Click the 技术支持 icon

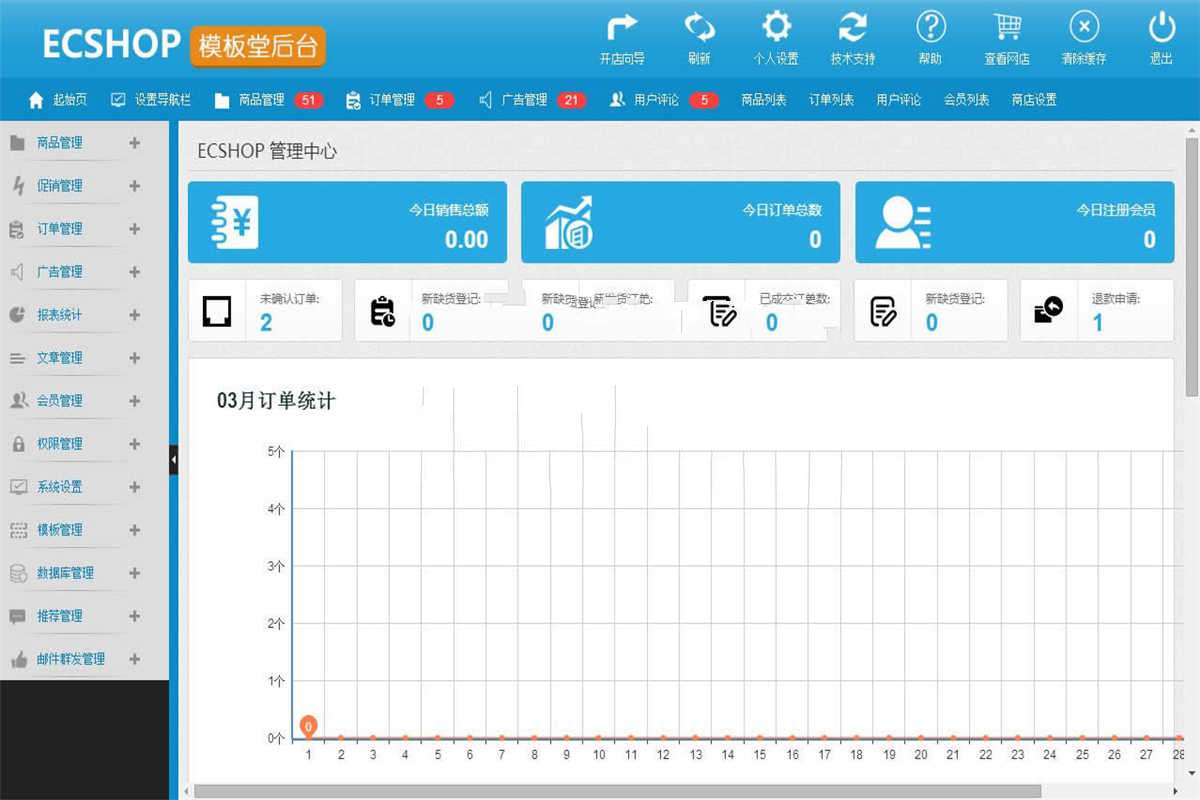(x=853, y=26)
